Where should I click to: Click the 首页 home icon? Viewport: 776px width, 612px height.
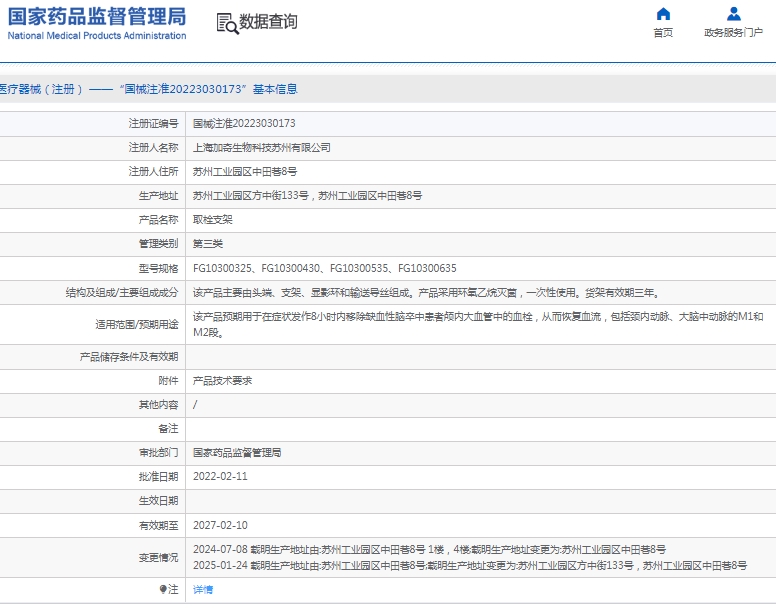(663, 14)
